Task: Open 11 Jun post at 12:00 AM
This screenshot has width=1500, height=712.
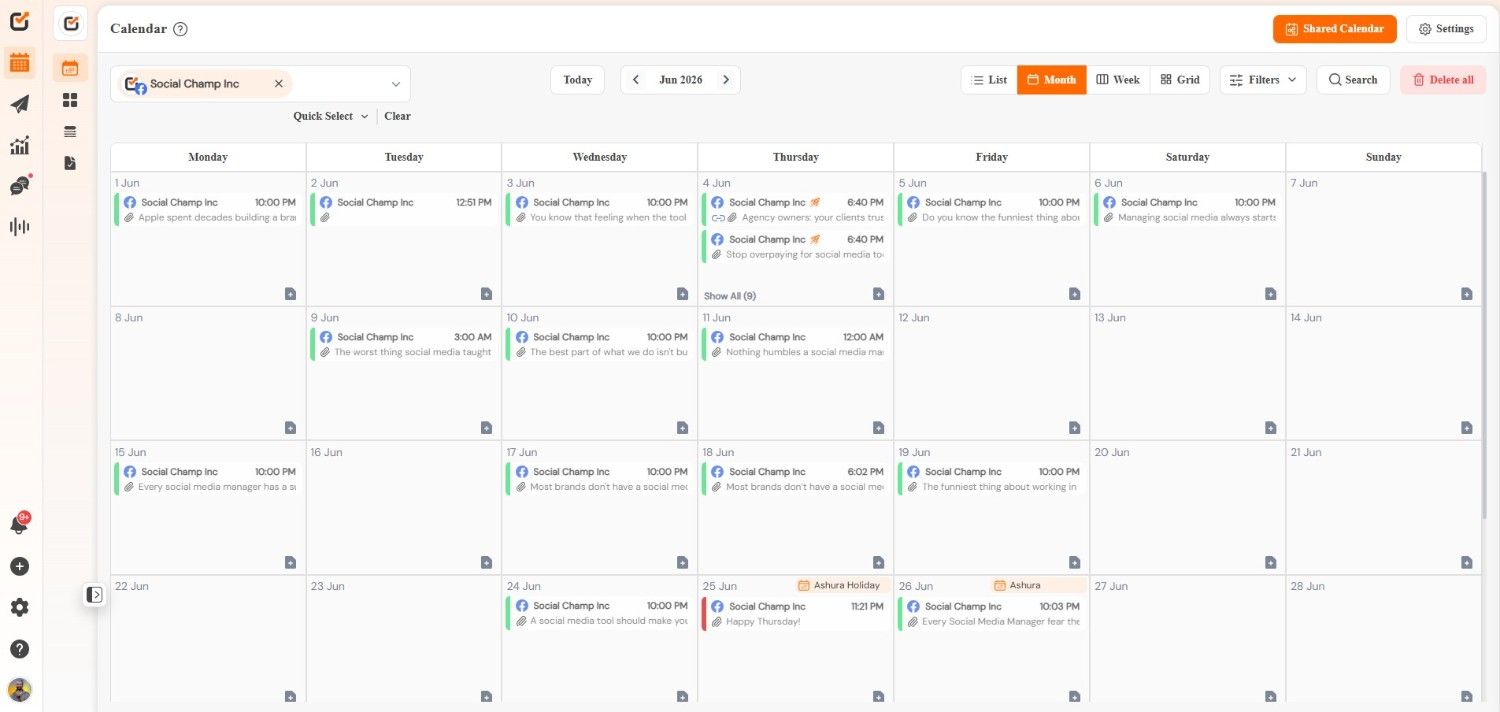Action: (795, 344)
